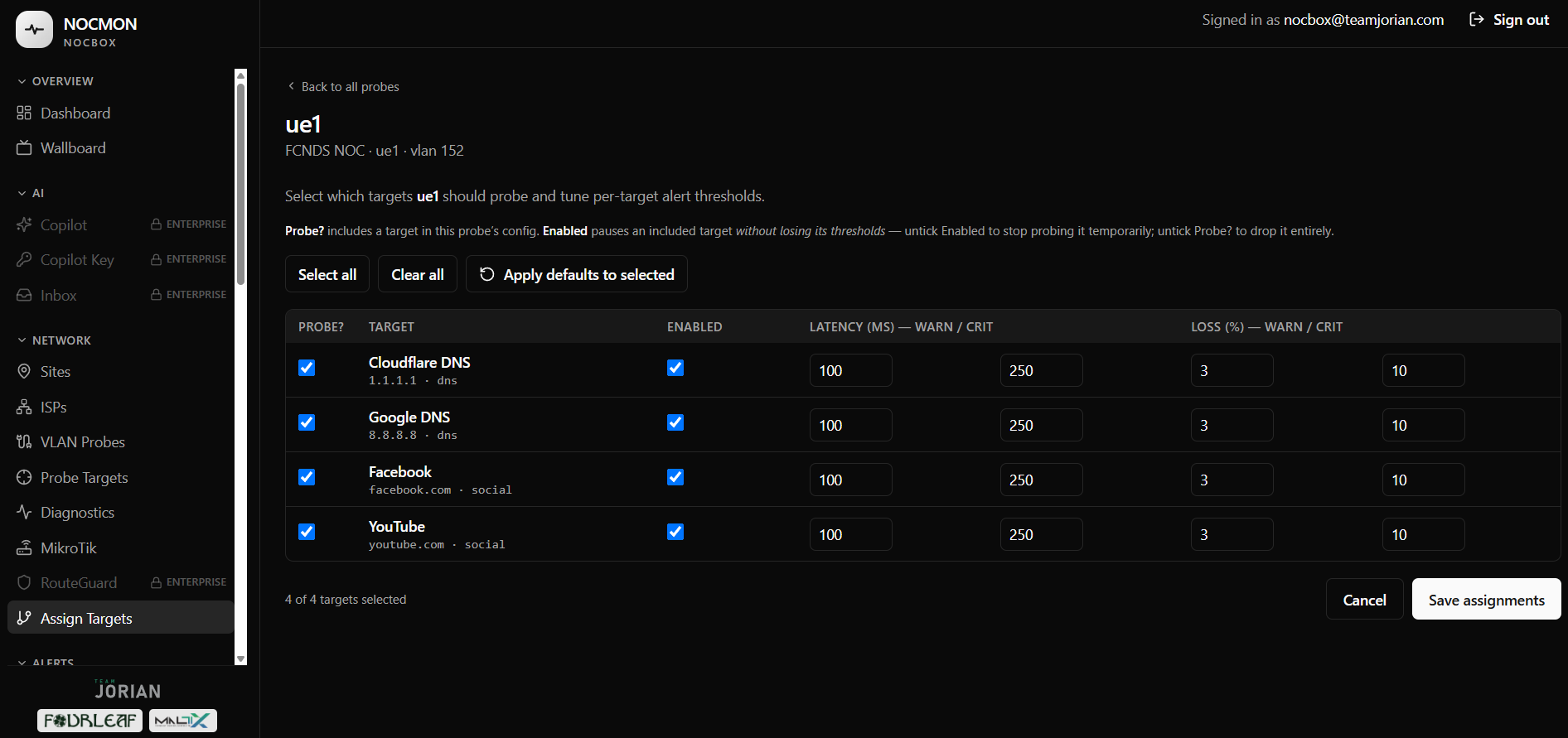Click the Team Jorian logo

[128, 690]
